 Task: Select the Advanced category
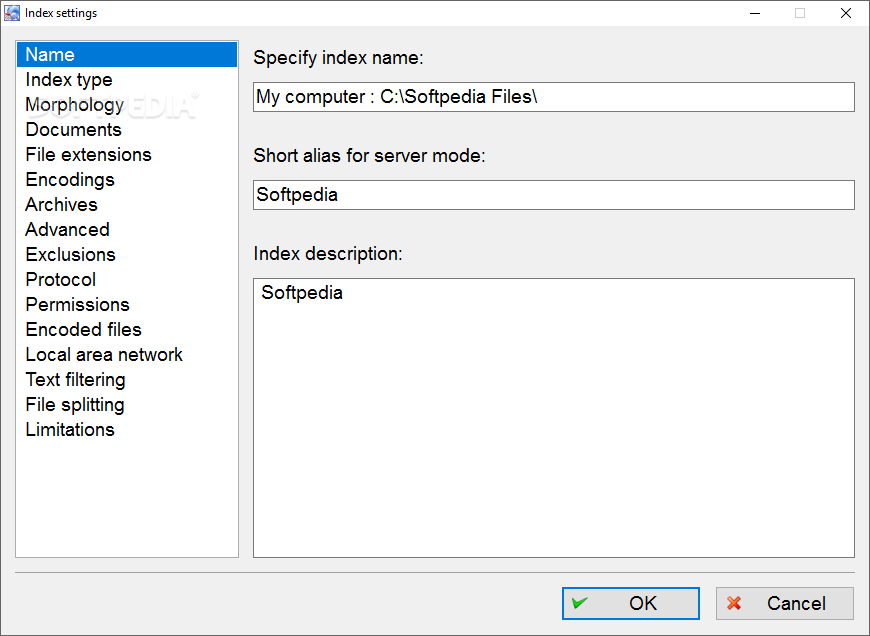[127, 229]
